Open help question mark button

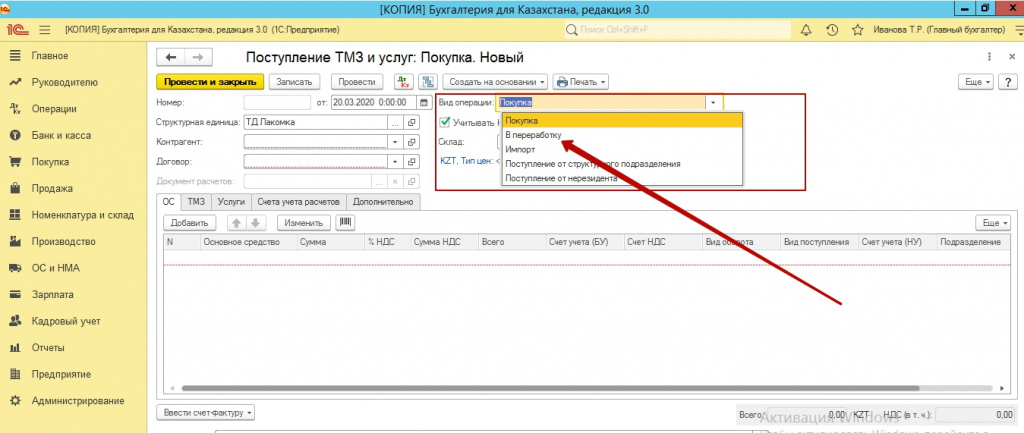pyautogui.click(x=1008, y=82)
